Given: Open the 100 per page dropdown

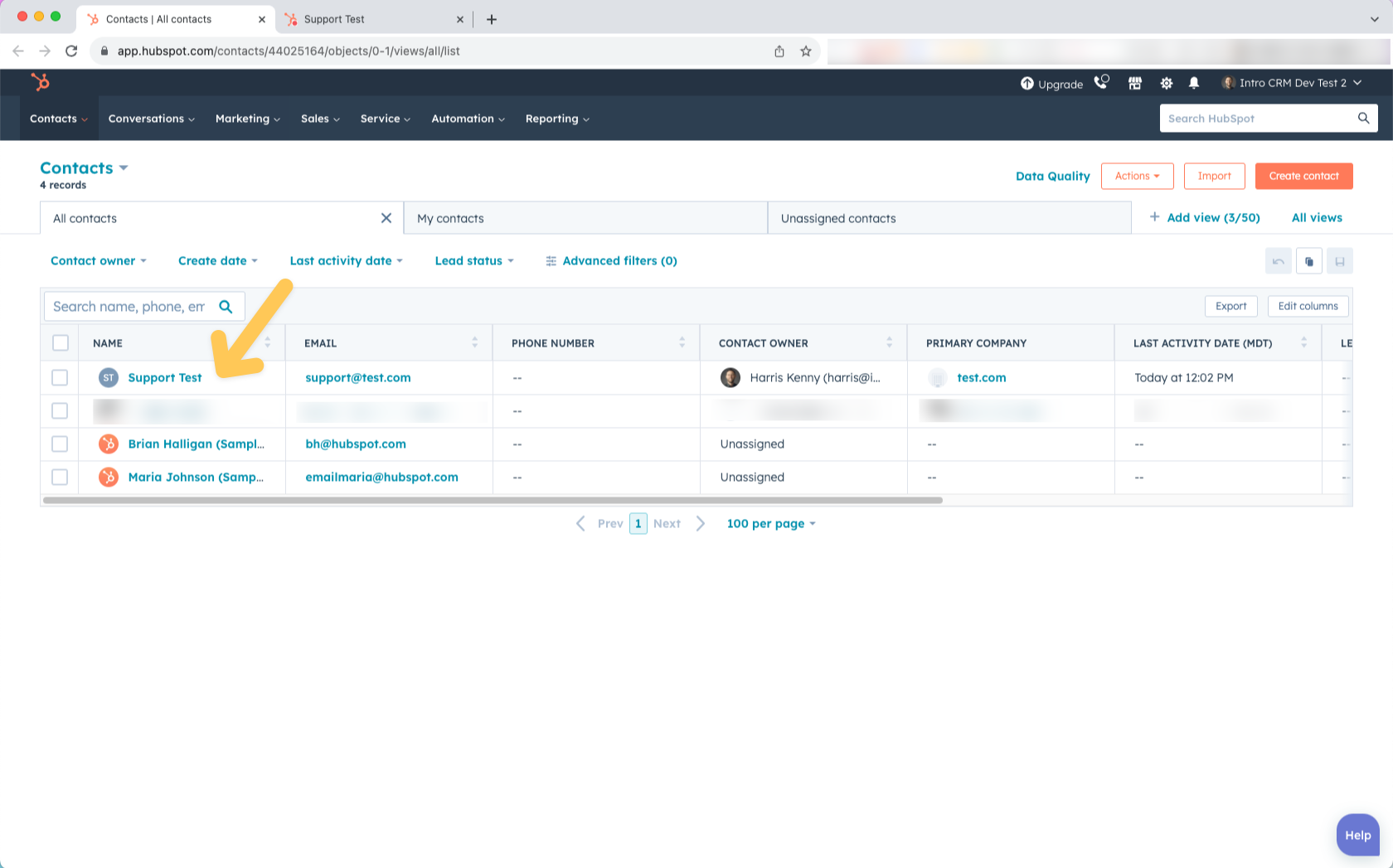Looking at the screenshot, I should click(x=771, y=524).
